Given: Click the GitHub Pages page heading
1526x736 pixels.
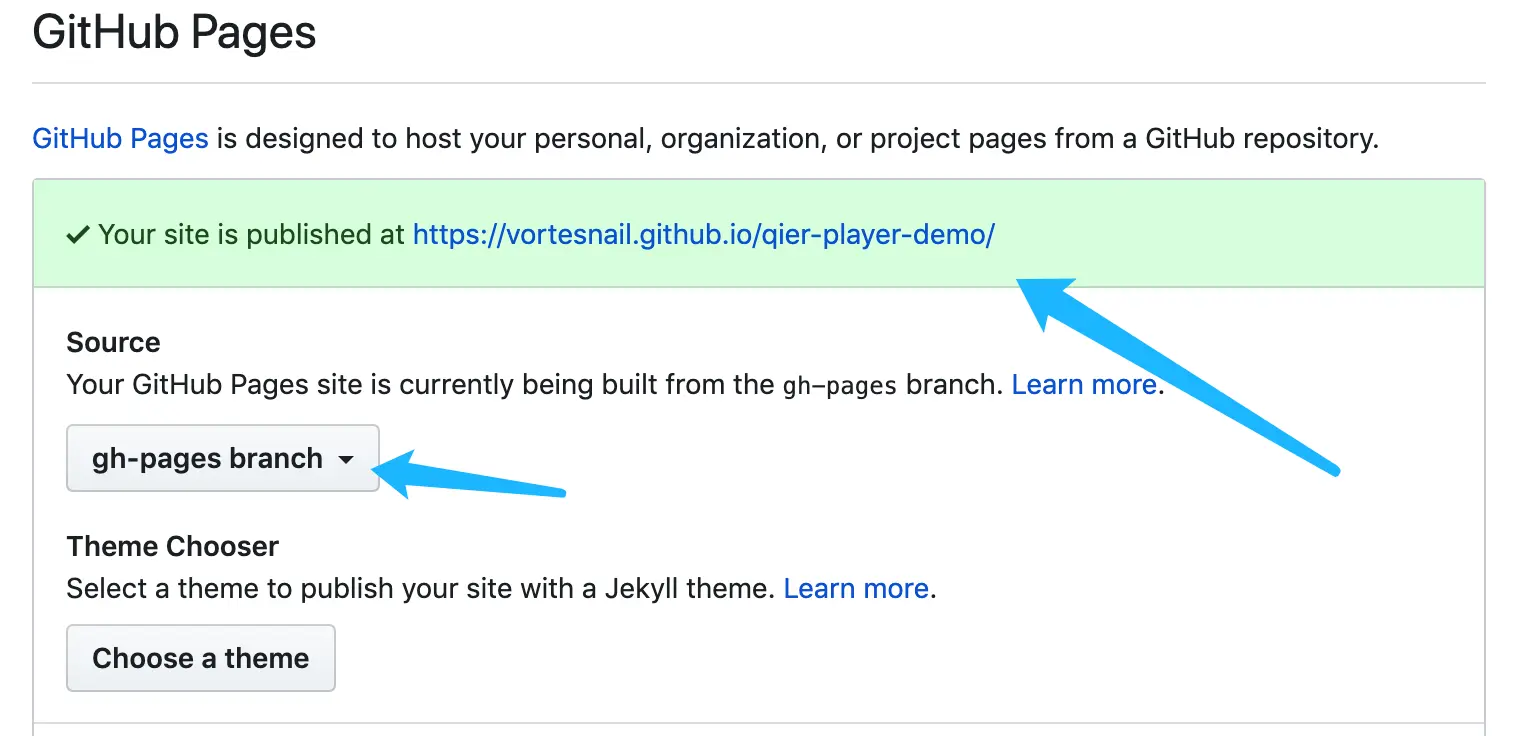Looking at the screenshot, I should (174, 33).
